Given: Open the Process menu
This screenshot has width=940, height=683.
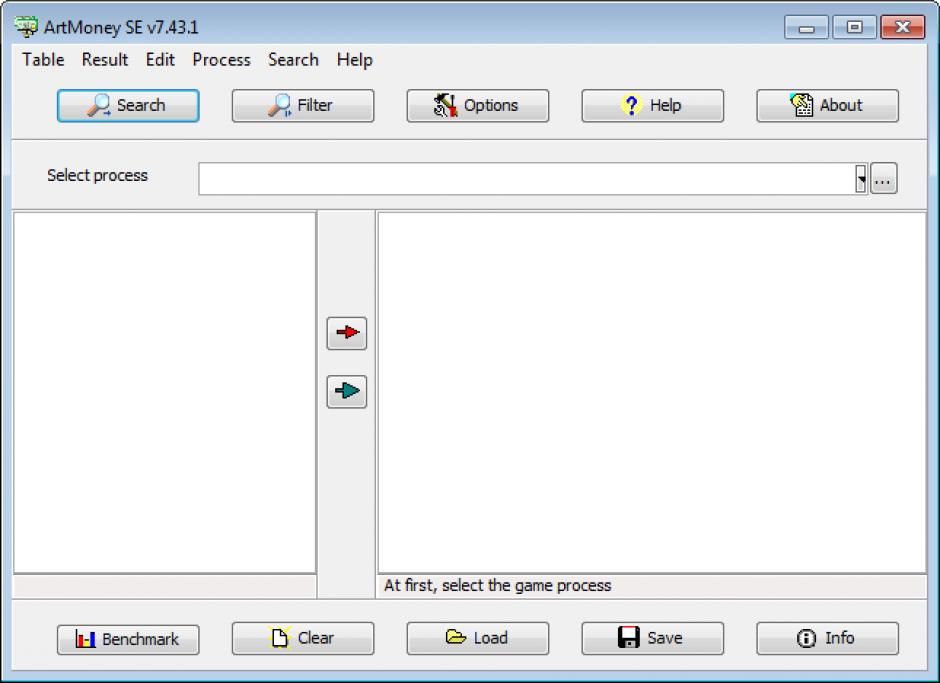Looking at the screenshot, I should (x=221, y=60).
